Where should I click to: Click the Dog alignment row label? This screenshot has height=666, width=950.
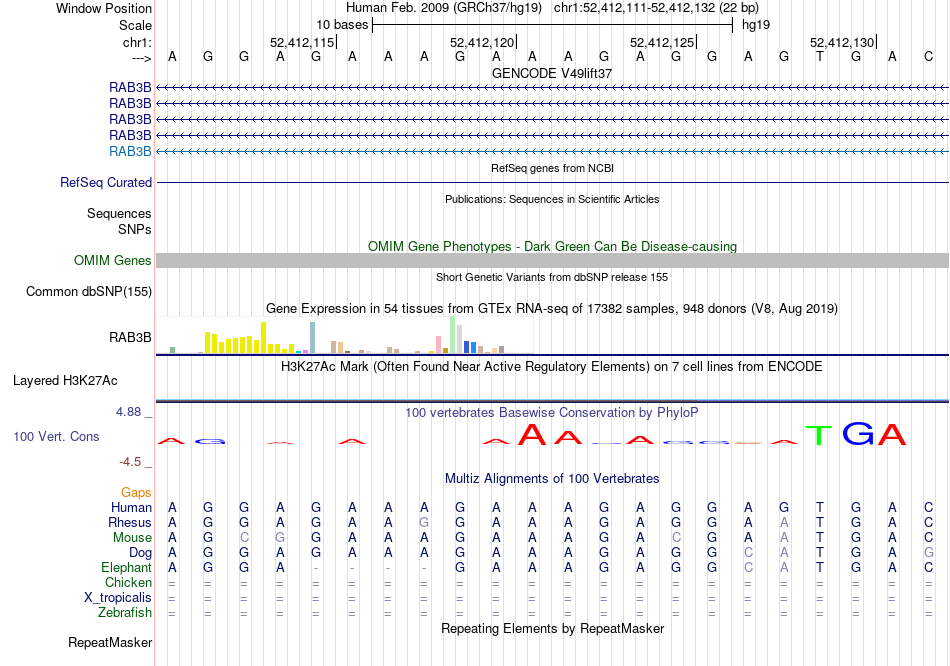point(141,553)
